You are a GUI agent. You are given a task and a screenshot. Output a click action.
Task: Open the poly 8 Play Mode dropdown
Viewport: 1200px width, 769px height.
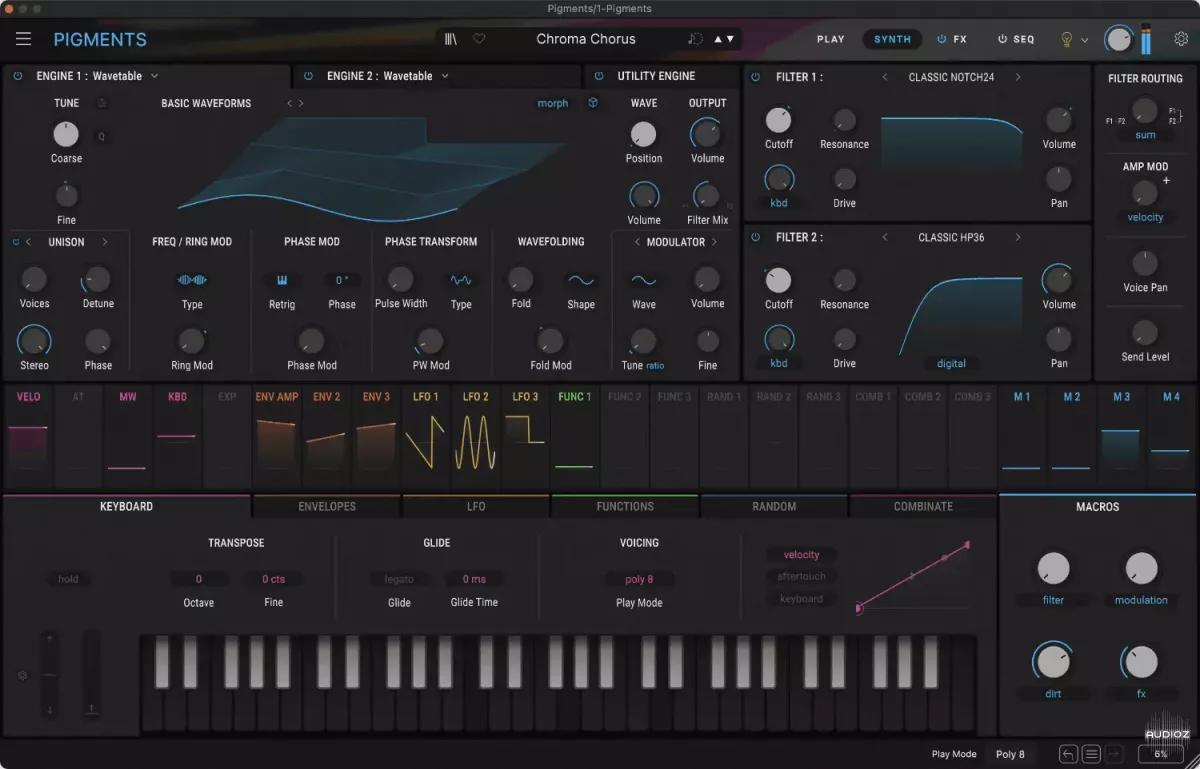coord(639,579)
